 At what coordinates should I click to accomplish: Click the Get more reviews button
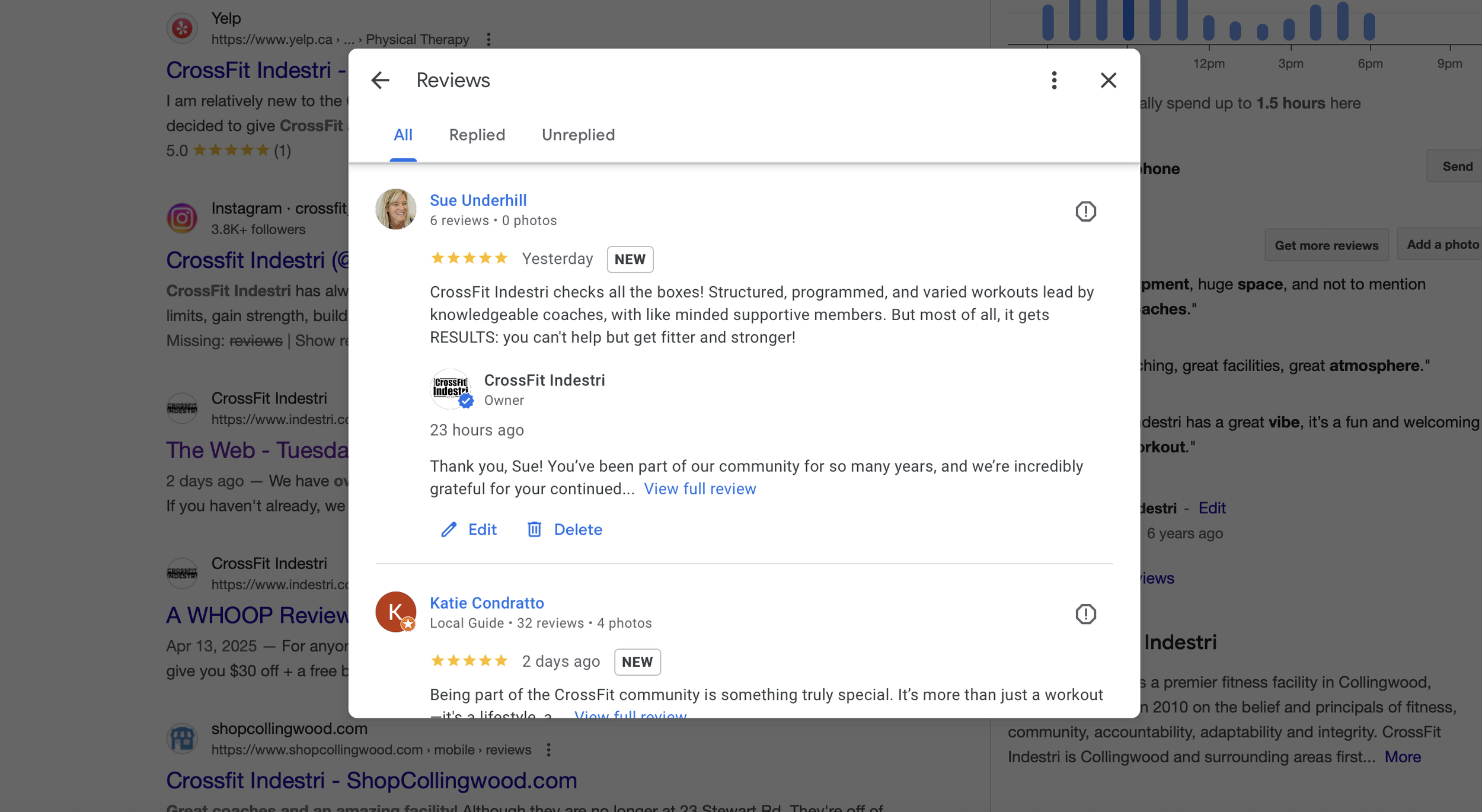[1326, 245]
